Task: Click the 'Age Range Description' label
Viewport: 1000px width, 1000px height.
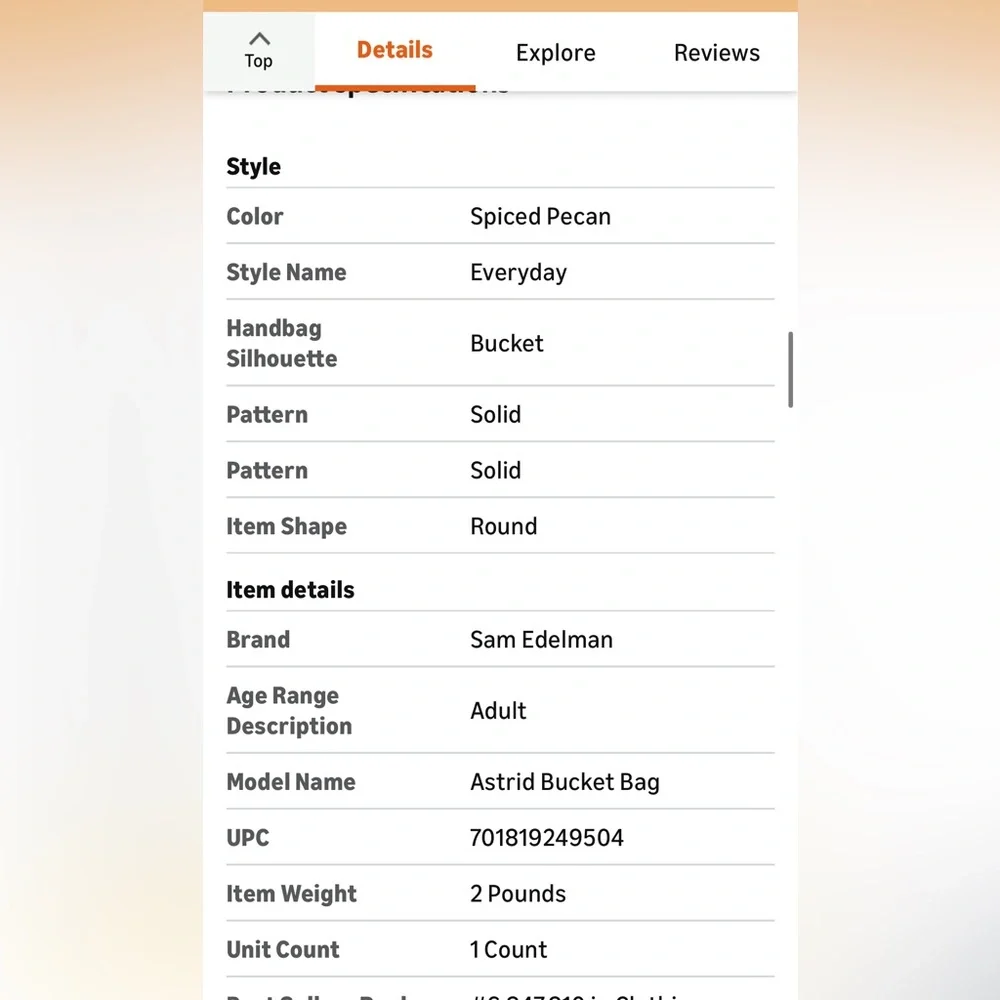Action: click(289, 711)
